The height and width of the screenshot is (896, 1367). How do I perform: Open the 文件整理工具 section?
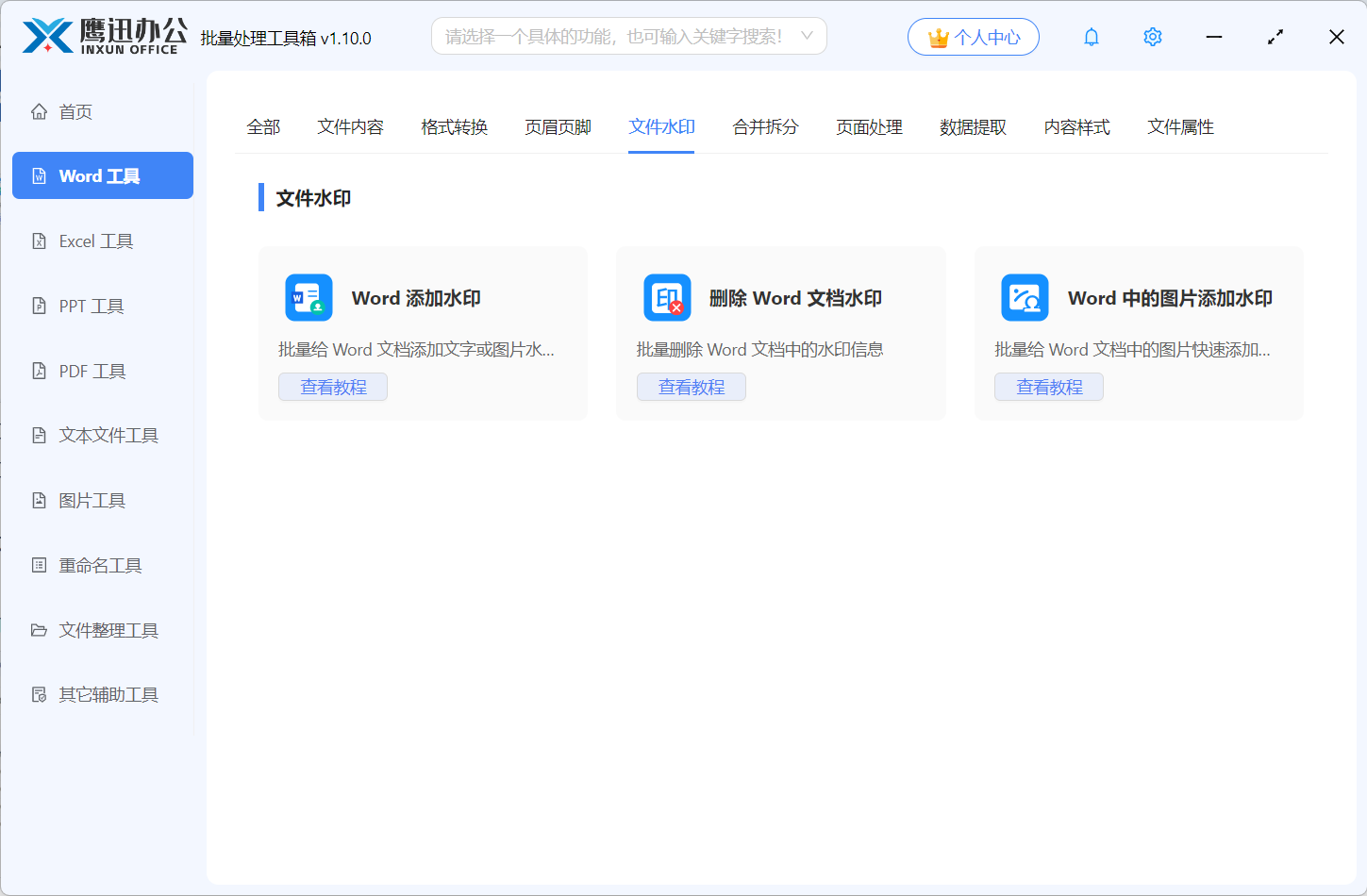coord(104,630)
